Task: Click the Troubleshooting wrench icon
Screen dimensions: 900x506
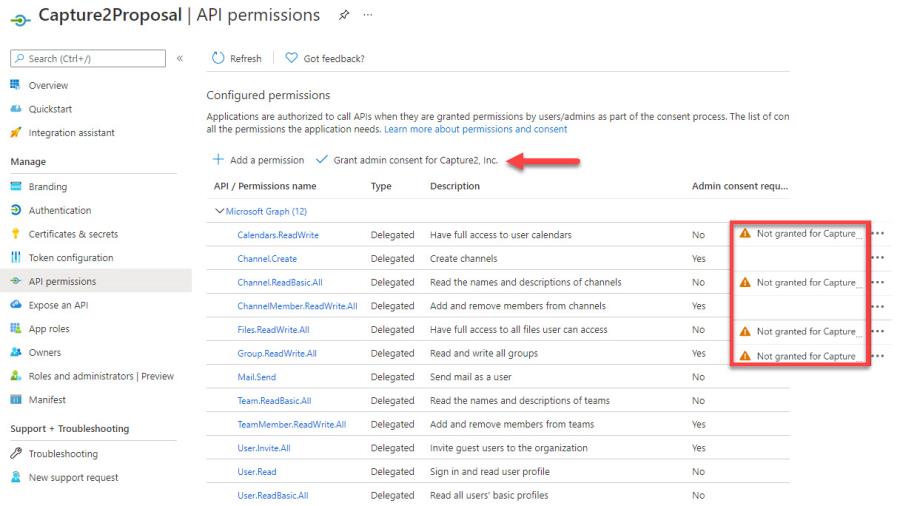Action: 15,453
